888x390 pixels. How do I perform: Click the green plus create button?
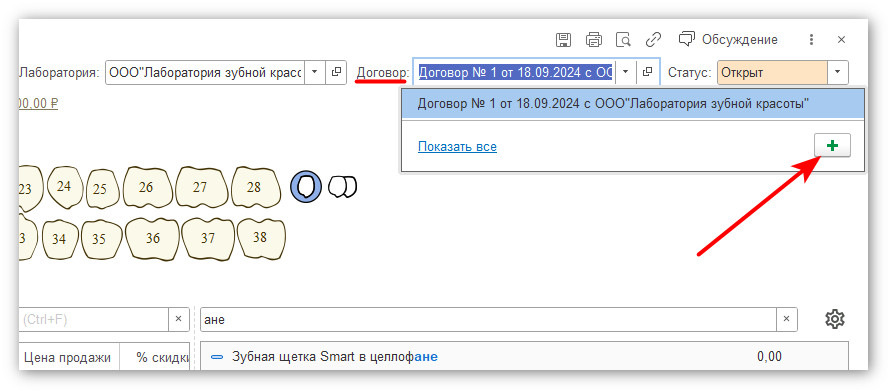point(832,146)
